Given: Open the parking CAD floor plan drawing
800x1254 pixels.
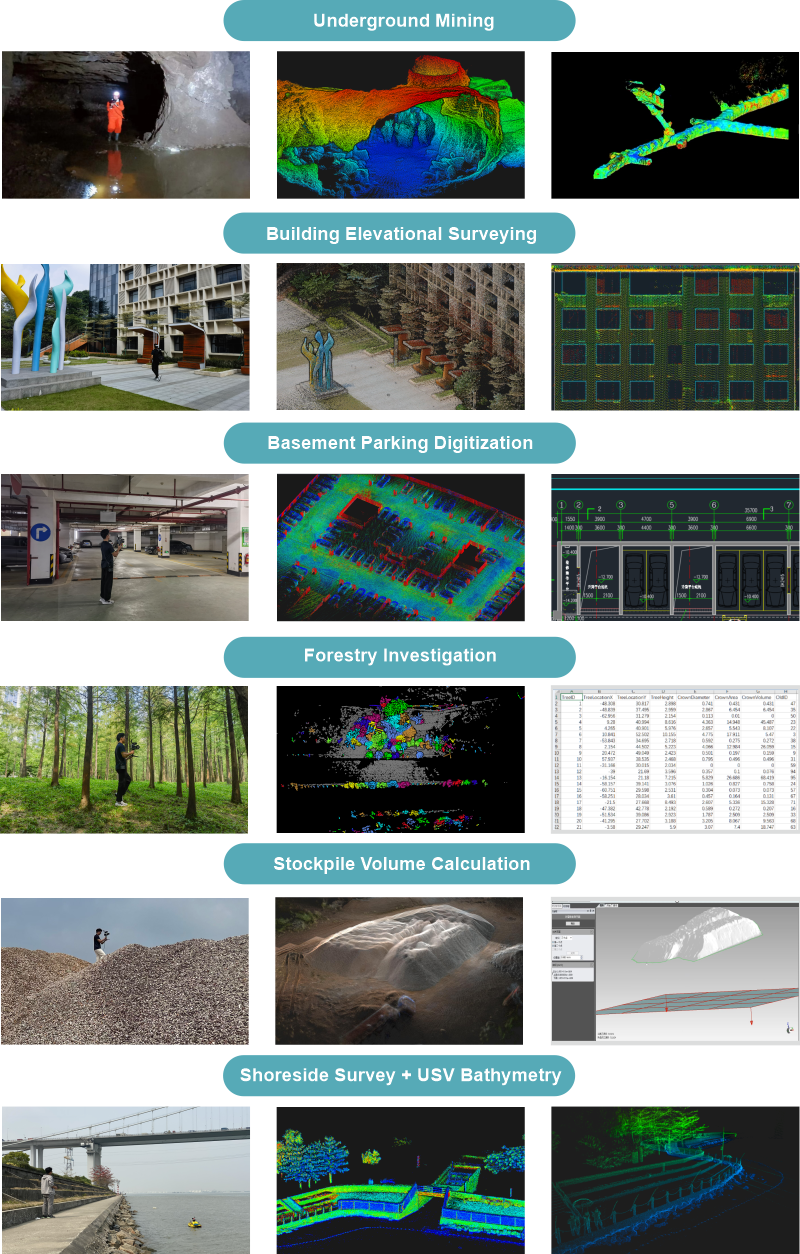Looking at the screenshot, I should tap(675, 547).
